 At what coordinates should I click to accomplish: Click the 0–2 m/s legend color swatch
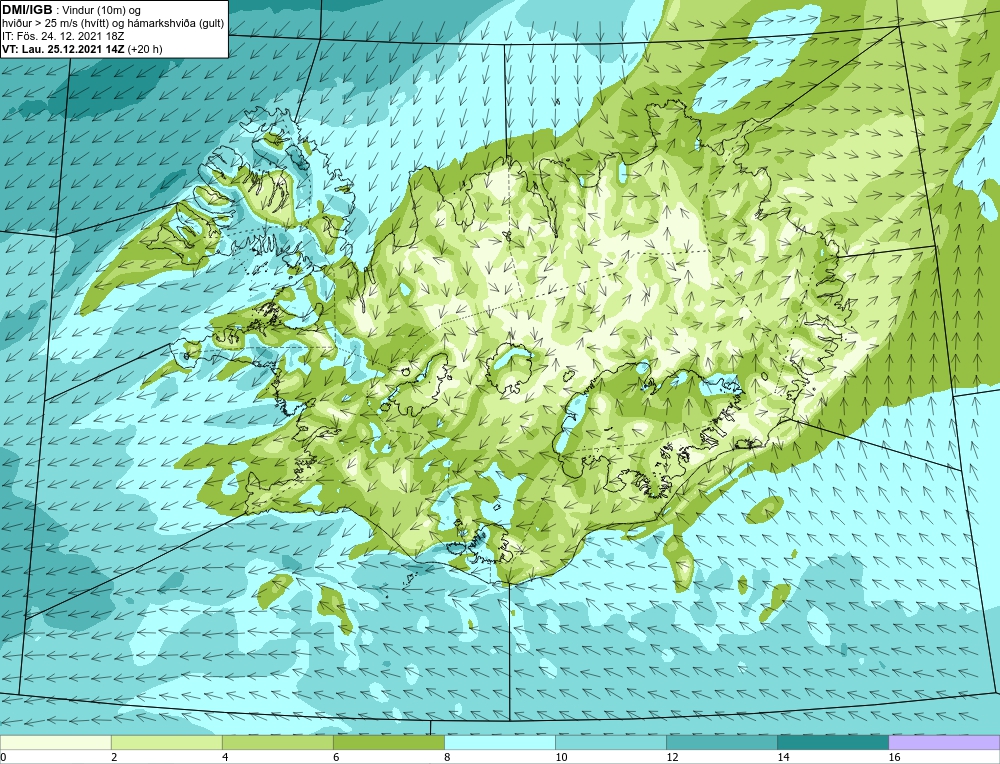click(x=55, y=742)
